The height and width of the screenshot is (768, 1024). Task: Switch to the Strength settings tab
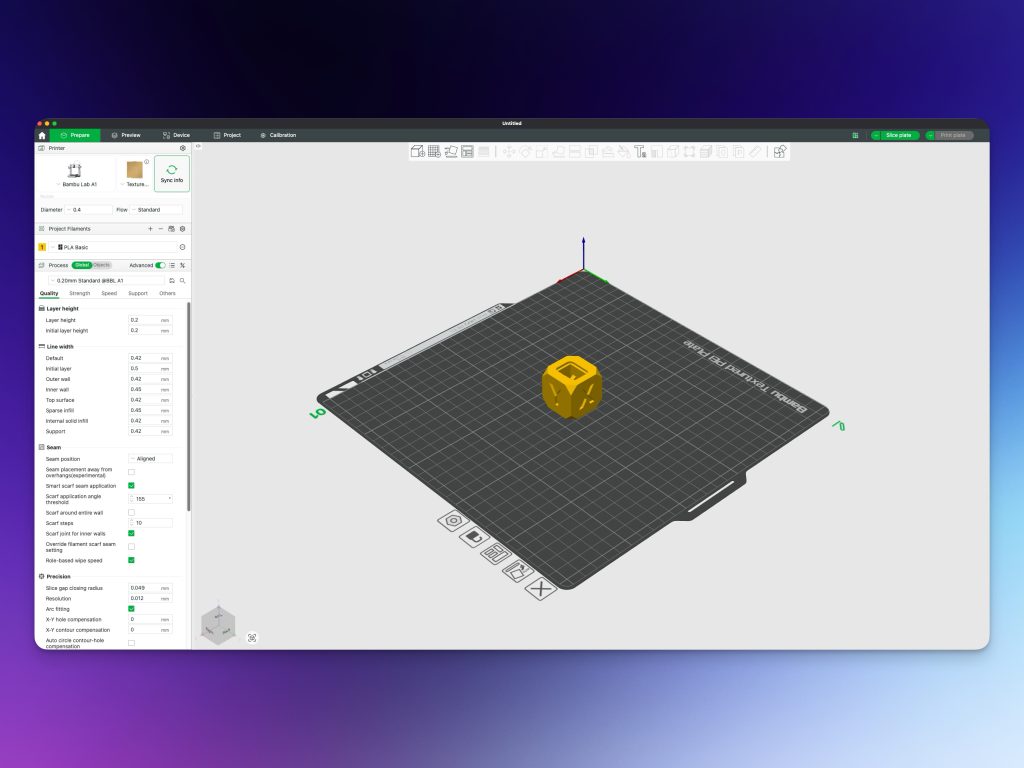[x=79, y=293]
